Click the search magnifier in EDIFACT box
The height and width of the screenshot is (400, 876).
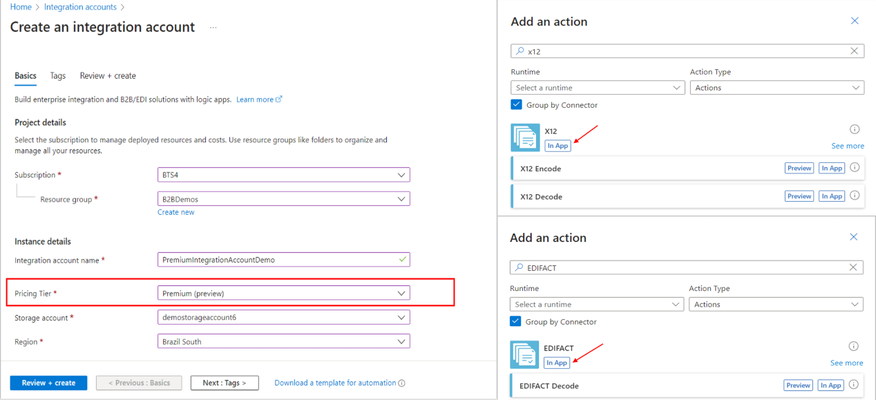tap(519, 268)
